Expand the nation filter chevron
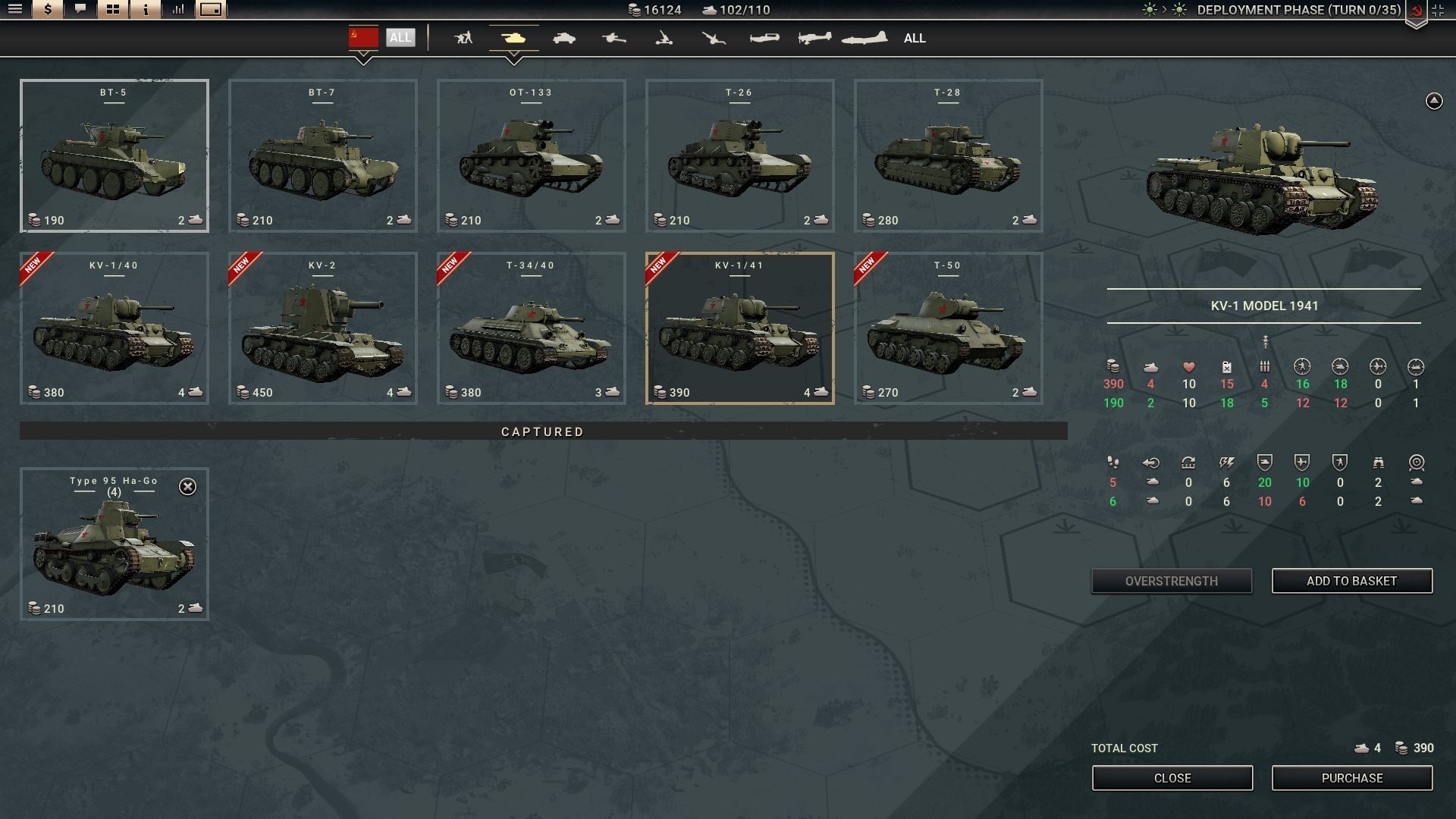The width and height of the screenshot is (1456, 819). [363, 58]
